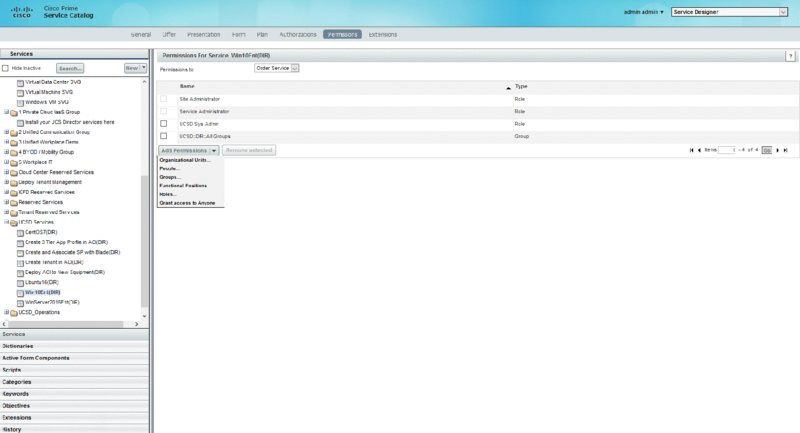Expand the UCSD_Operations folder
Viewport: 800px width, 433px height.
point(7,312)
